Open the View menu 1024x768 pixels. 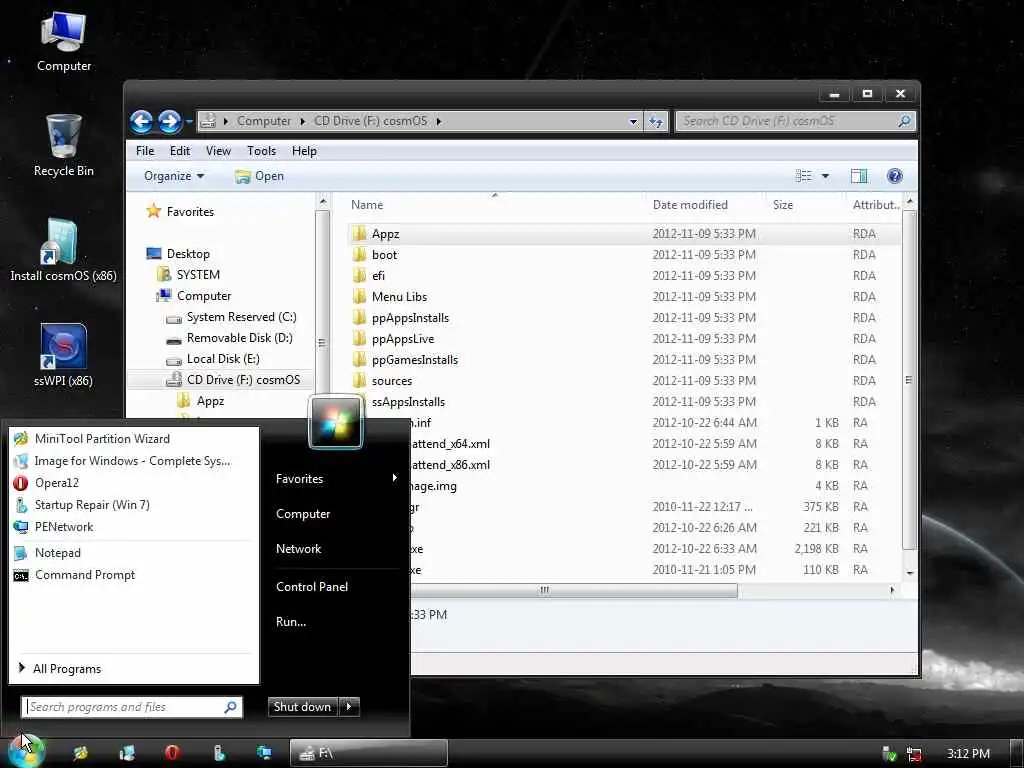coord(218,151)
